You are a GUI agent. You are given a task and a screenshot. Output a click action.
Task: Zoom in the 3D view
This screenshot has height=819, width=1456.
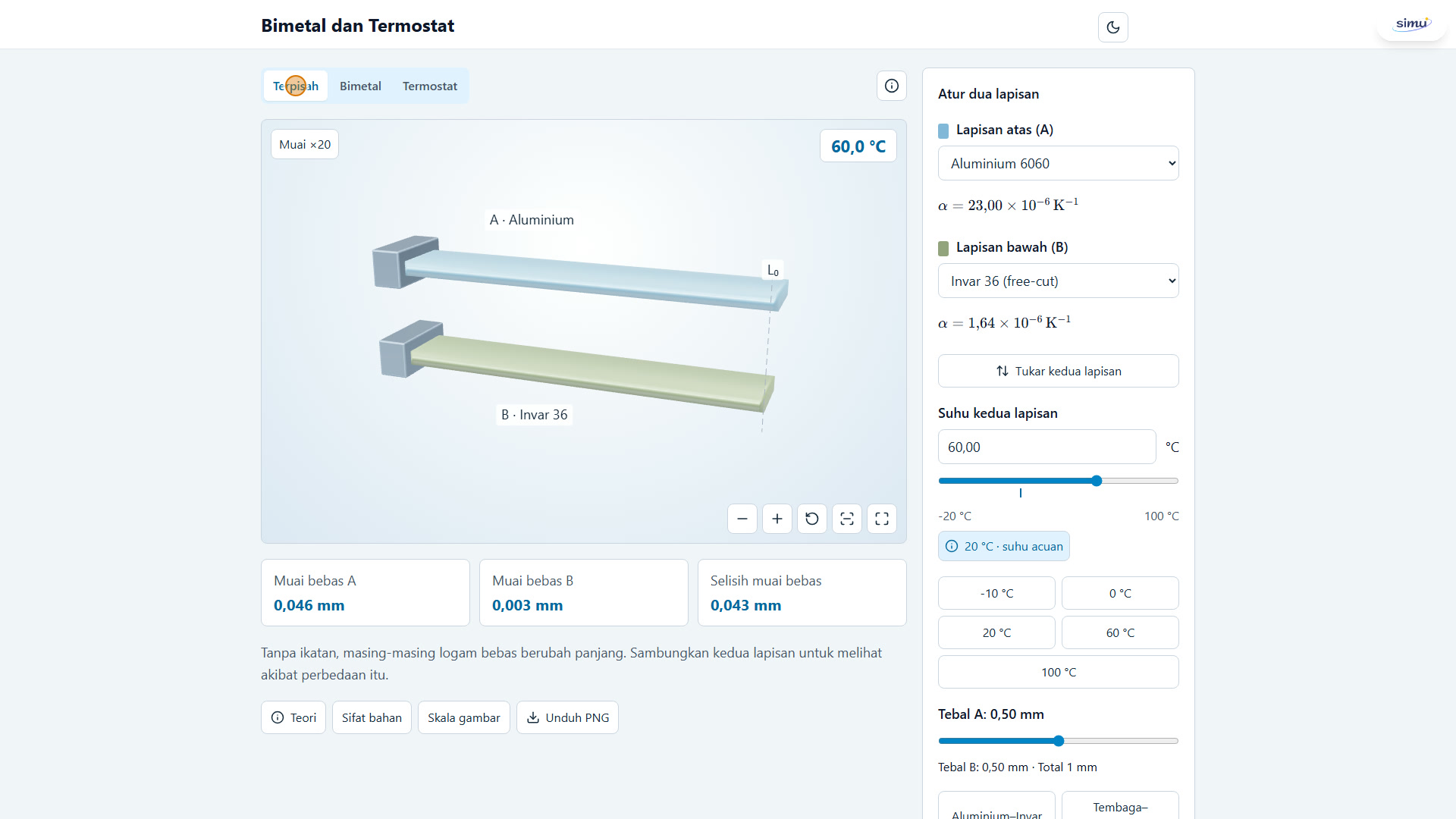(777, 519)
